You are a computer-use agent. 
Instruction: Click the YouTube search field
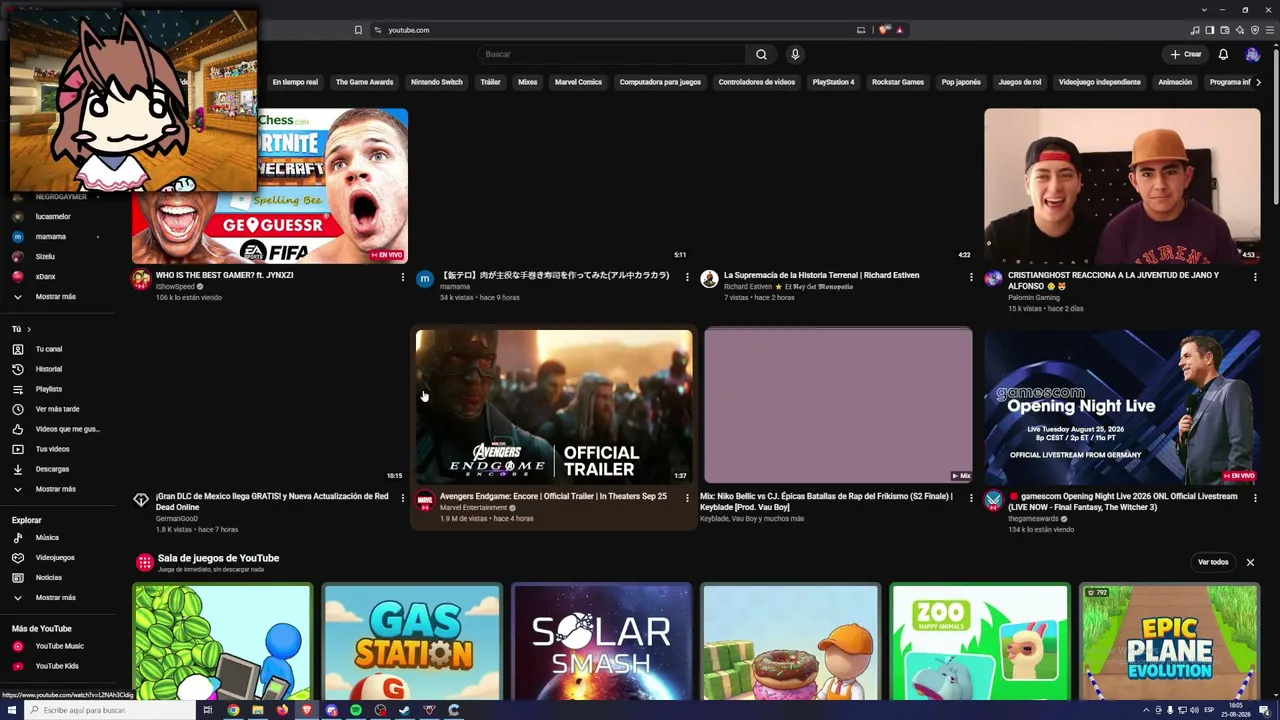pyautogui.click(x=612, y=54)
